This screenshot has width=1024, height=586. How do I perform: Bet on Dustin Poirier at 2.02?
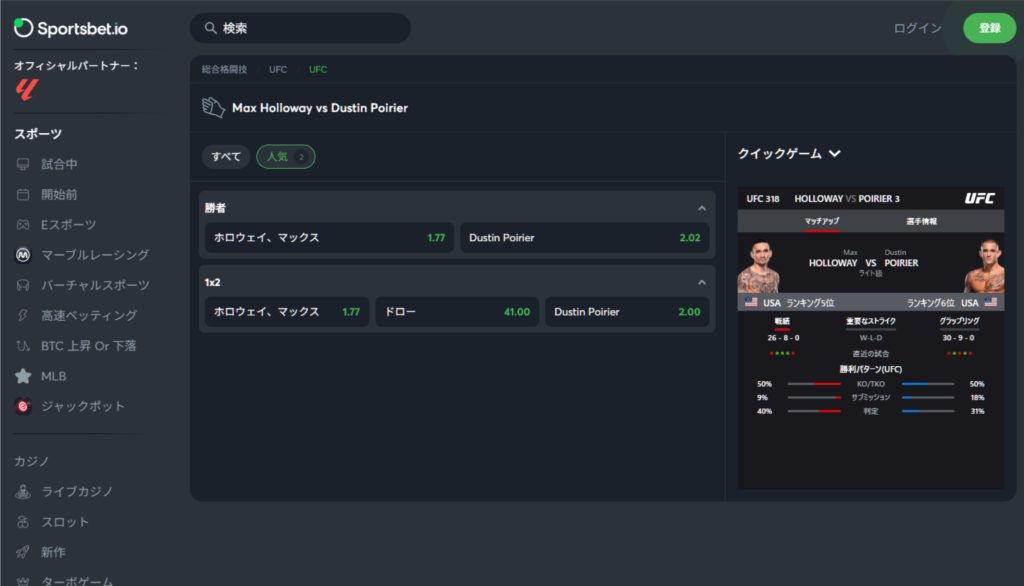click(584, 238)
